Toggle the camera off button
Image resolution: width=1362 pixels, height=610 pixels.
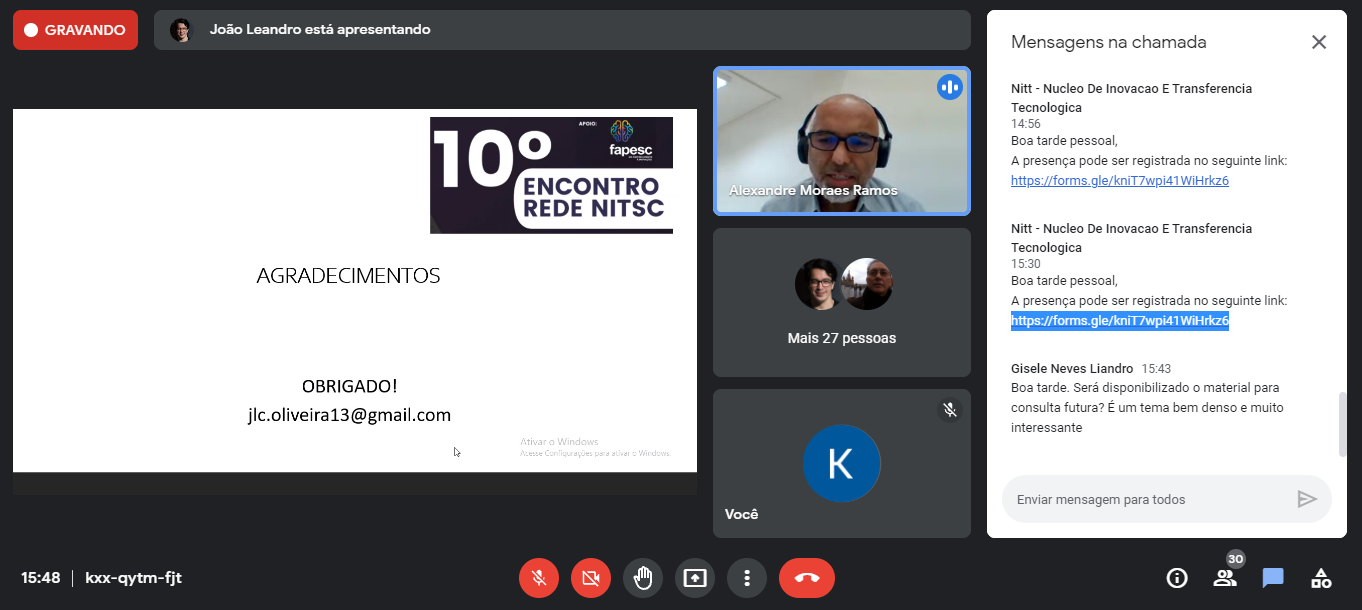[591, 578]
